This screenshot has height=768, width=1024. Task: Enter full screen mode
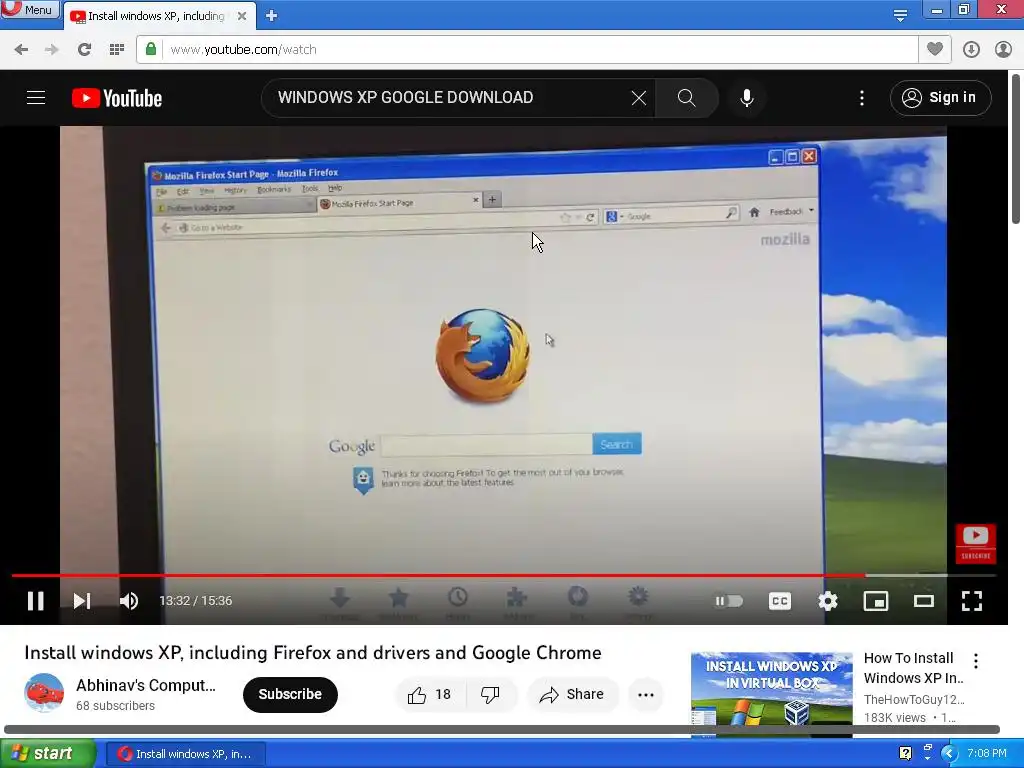pyautogui.click(x=972, y=601)
